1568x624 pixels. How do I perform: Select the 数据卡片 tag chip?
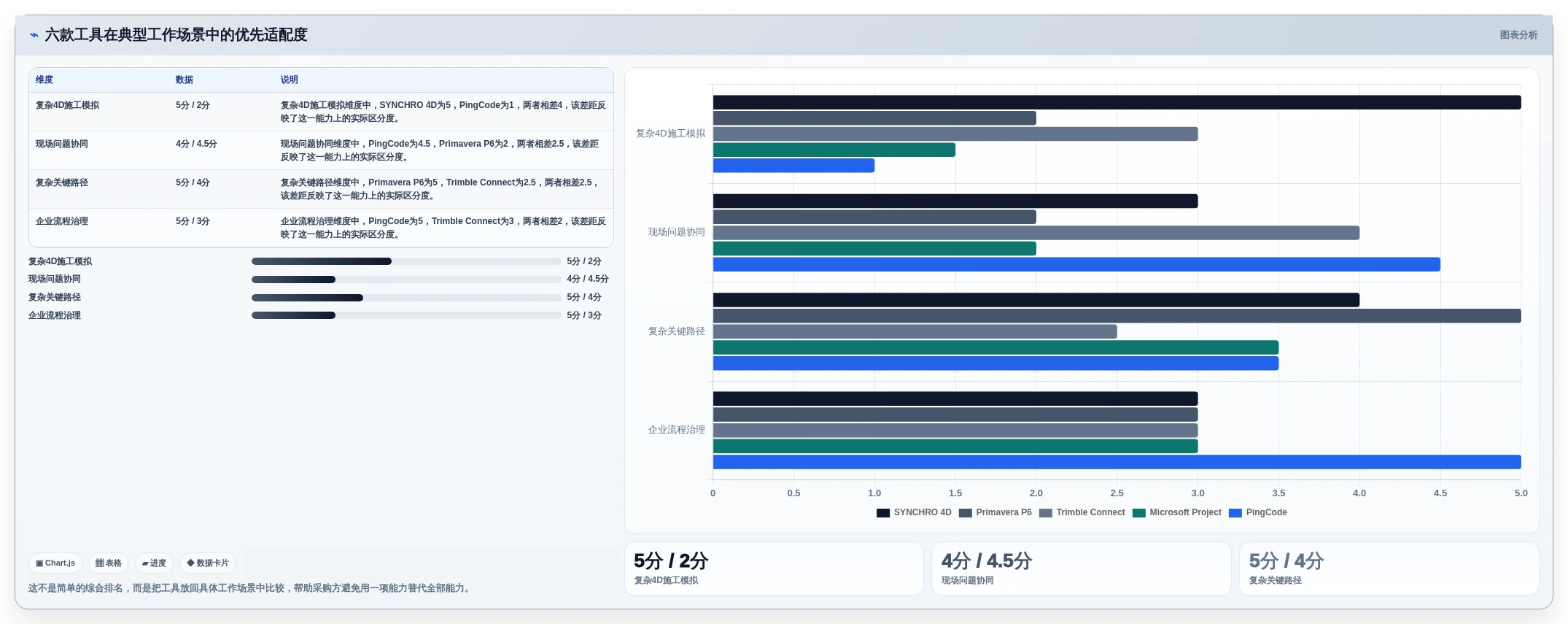coord(208,563)
